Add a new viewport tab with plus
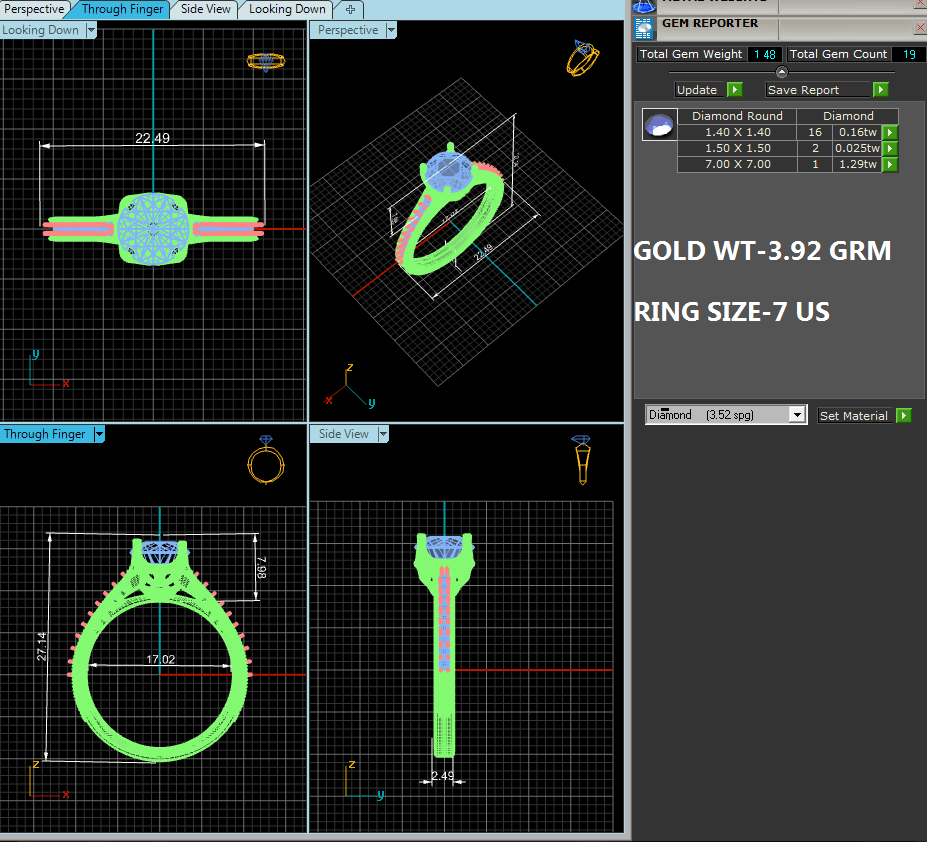 [x=349, y=9]
